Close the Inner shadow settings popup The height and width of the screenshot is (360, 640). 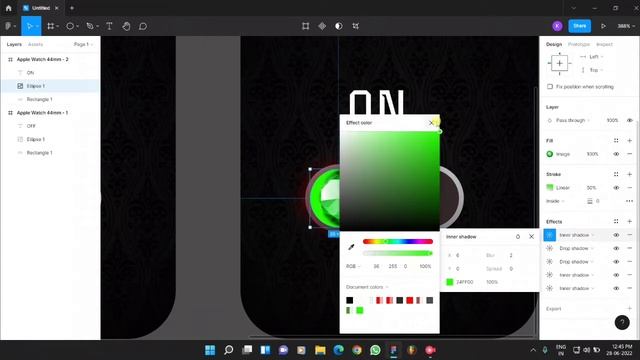531,237
